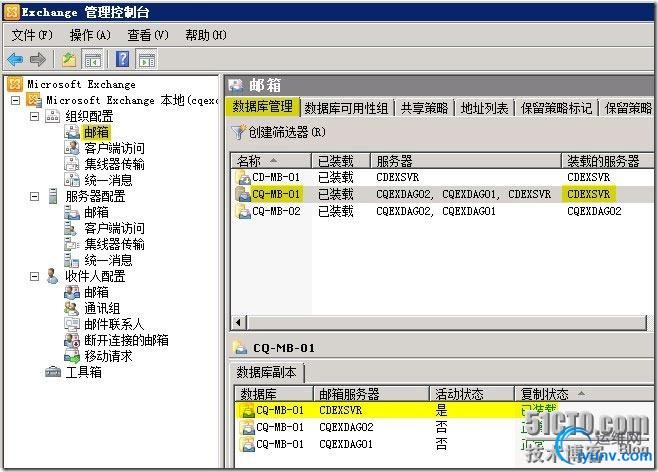The image size is (658, 472).
Task: Click the CD-MB-01 database icon
Action: [243, 177]
